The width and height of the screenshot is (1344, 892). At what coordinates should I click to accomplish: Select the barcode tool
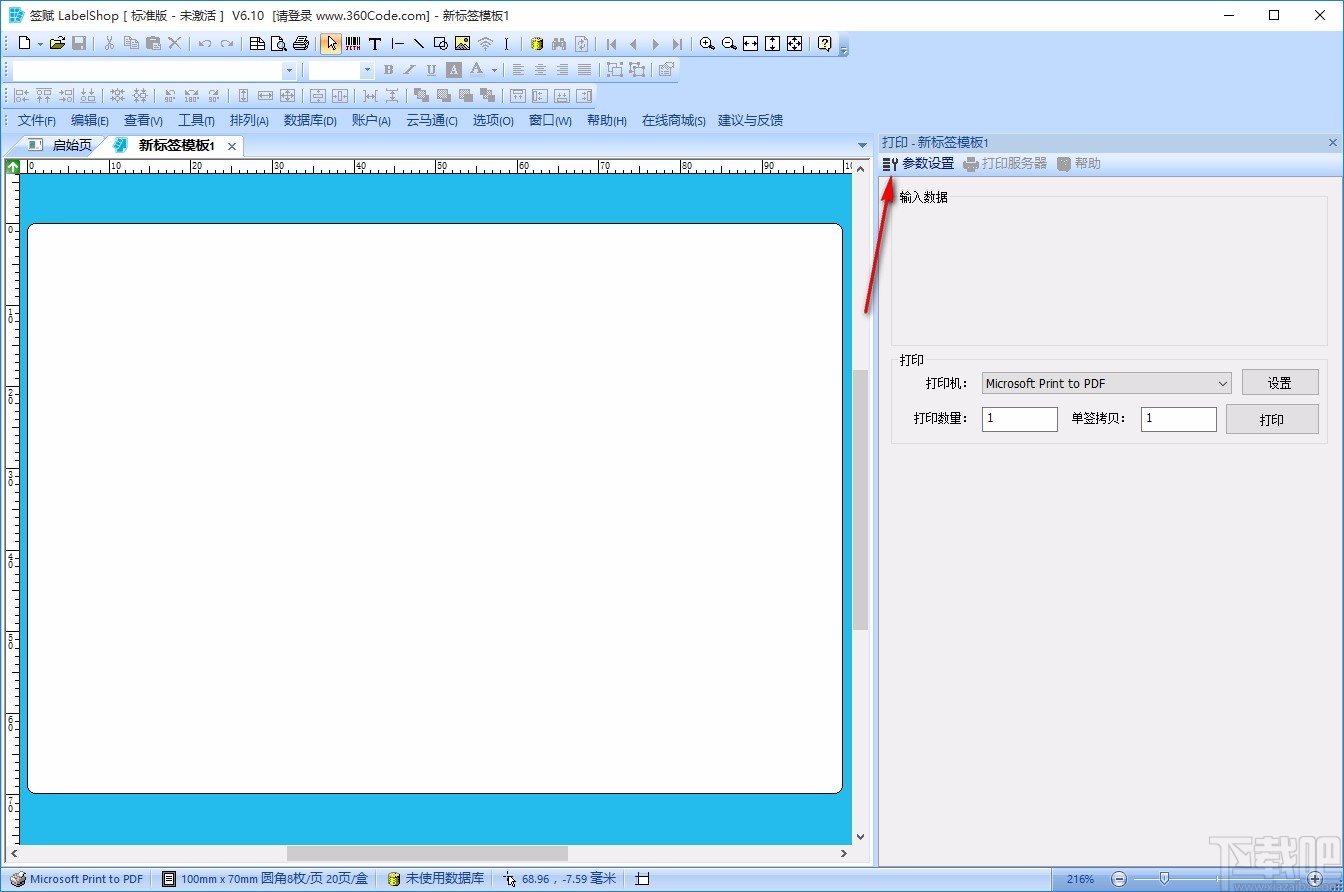click(x=353, y=44)
